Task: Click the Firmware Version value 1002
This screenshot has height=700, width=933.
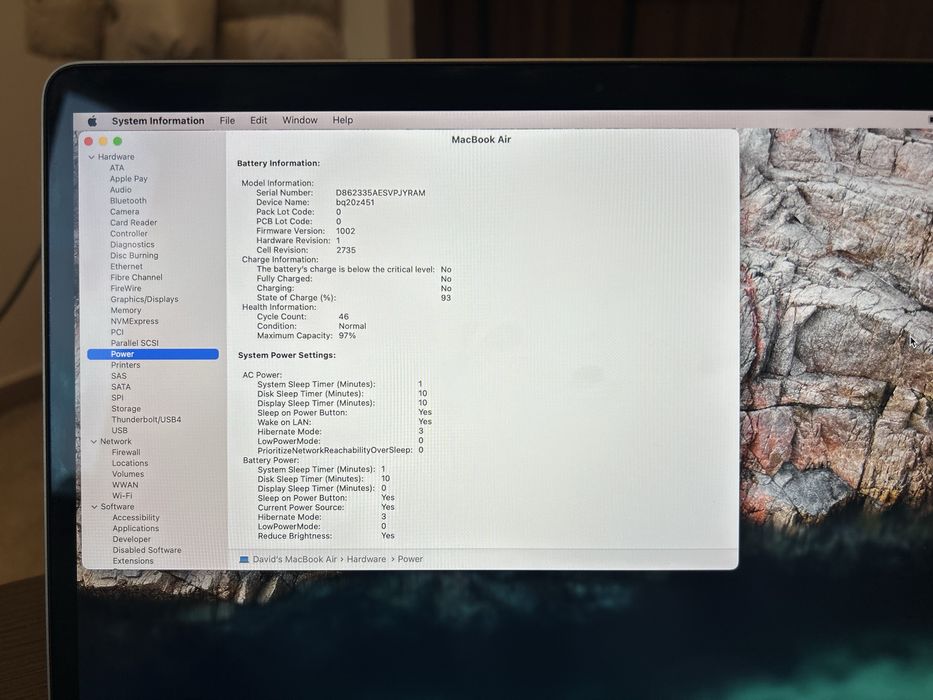Action: (346, 232)
